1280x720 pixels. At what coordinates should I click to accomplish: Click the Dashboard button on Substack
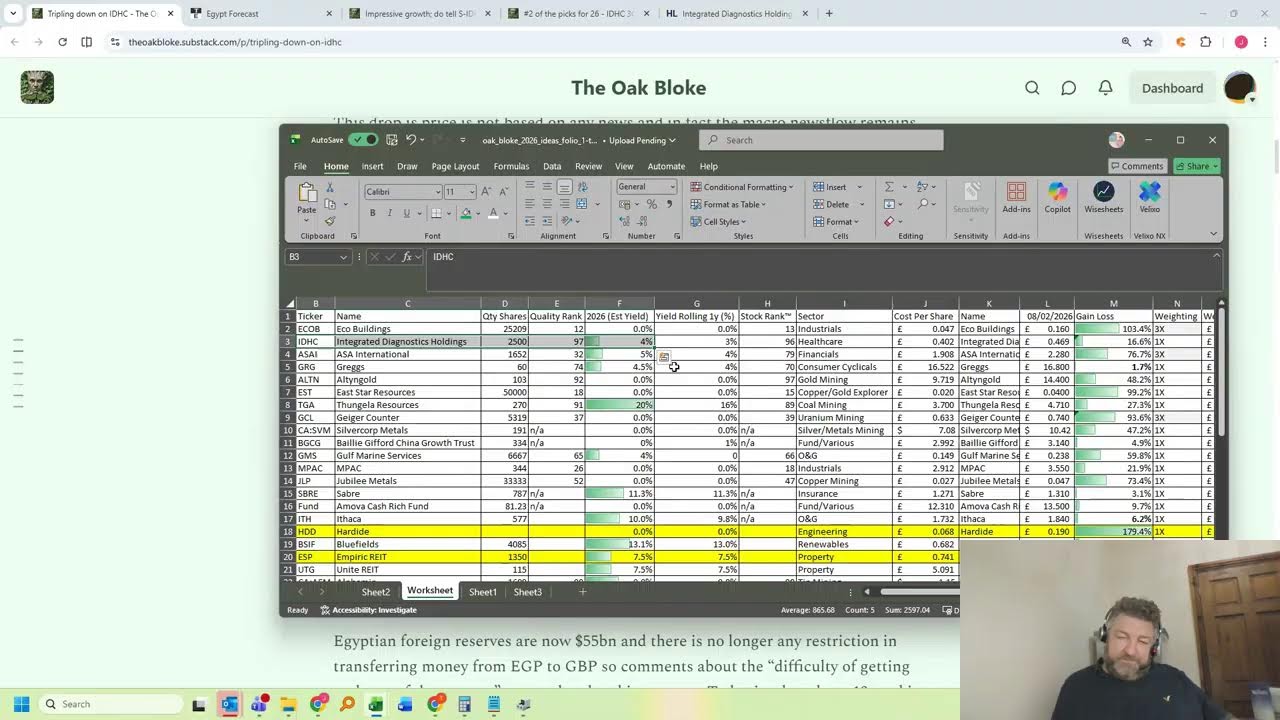coord(1172,88)
